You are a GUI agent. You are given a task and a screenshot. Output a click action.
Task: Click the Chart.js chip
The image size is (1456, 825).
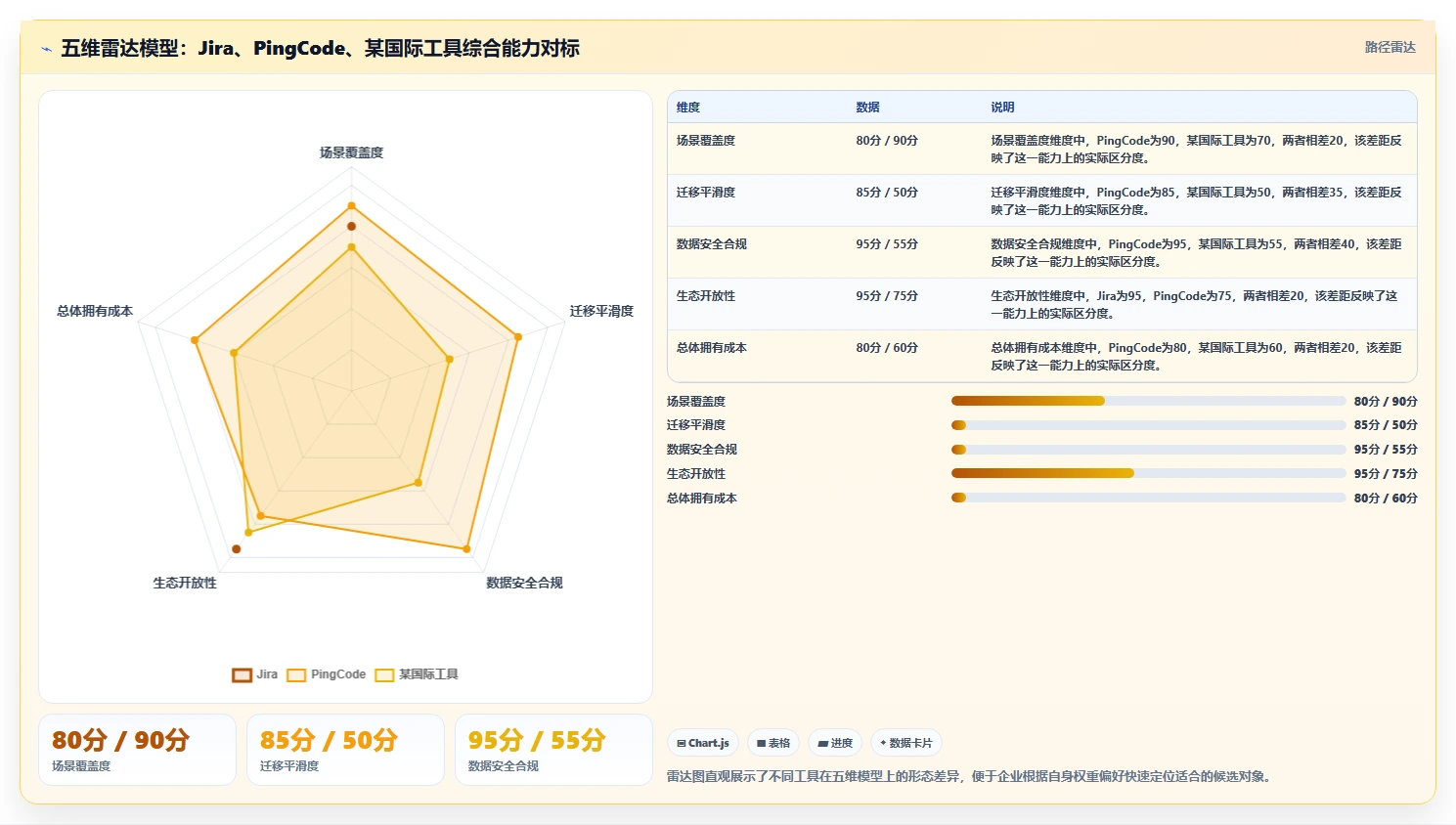[703, 743]
